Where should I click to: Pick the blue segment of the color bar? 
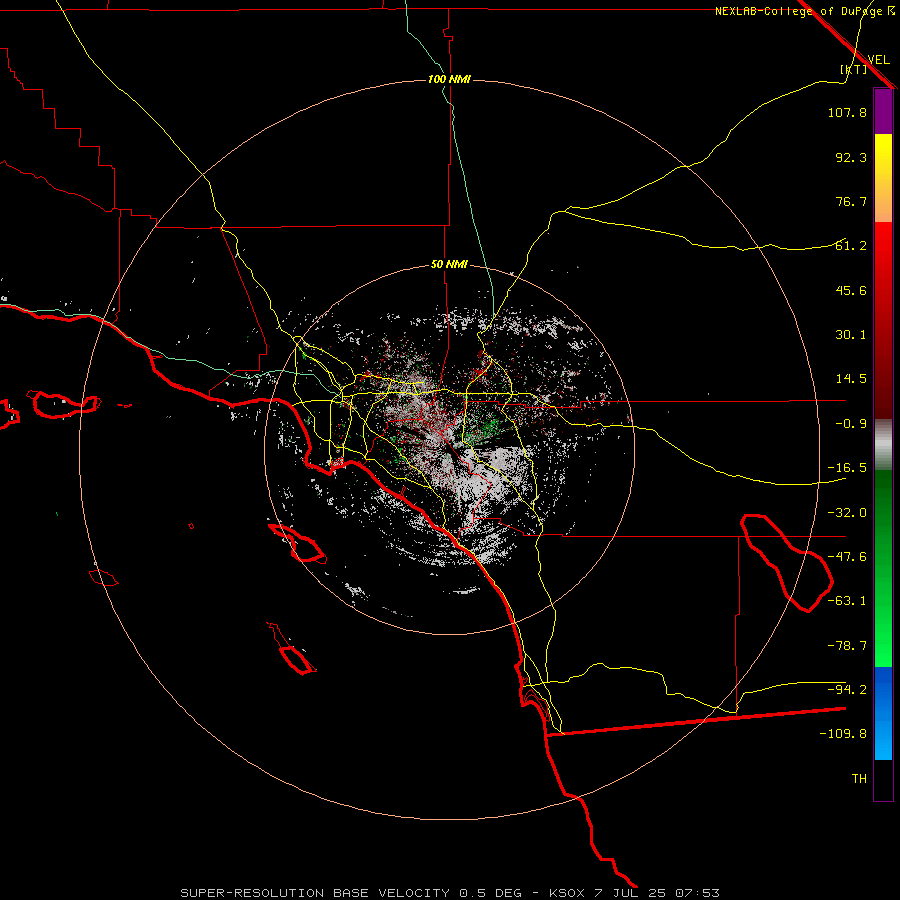click(x=883, y=713)
